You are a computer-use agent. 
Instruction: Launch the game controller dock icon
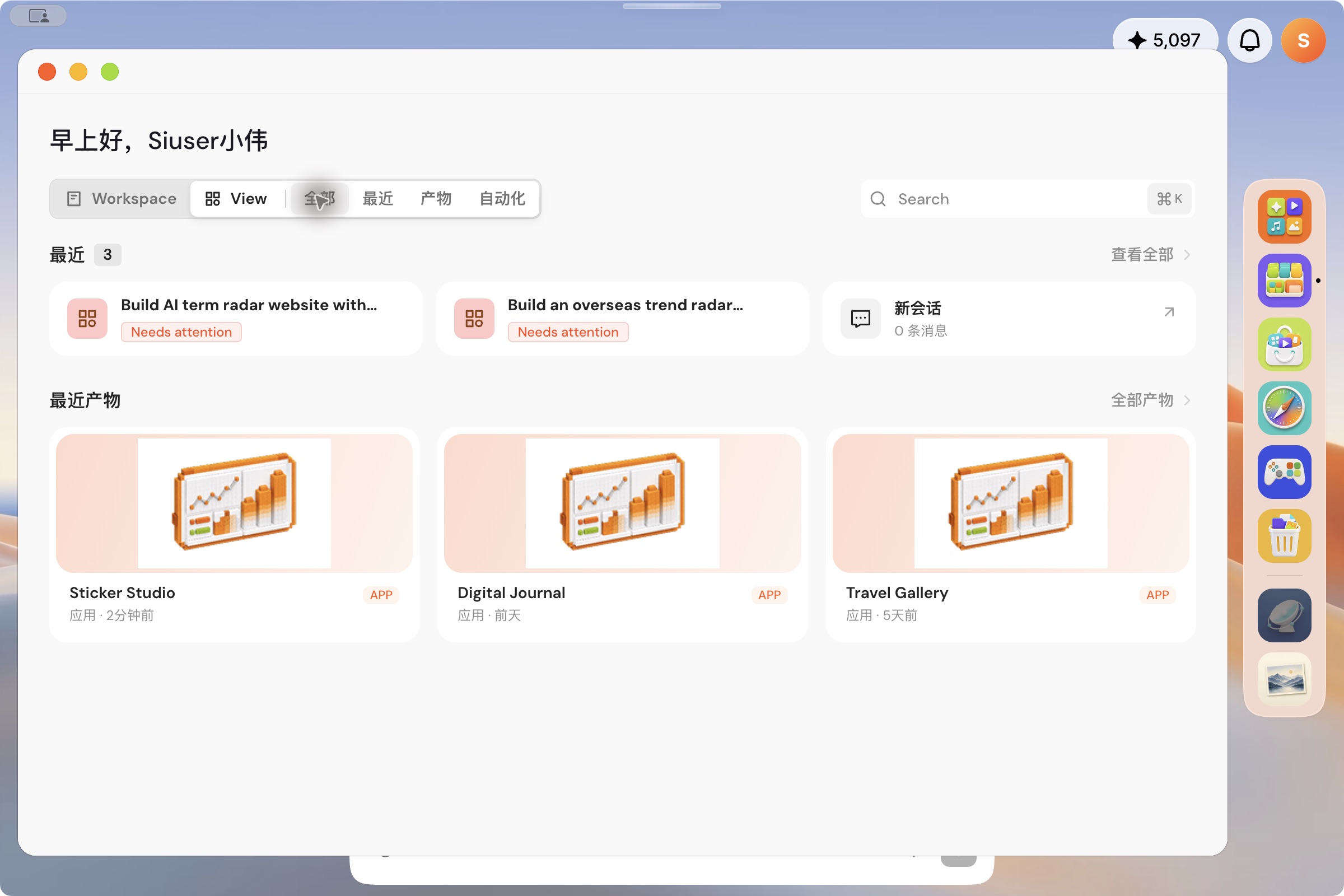click(x=1284, y=472)
